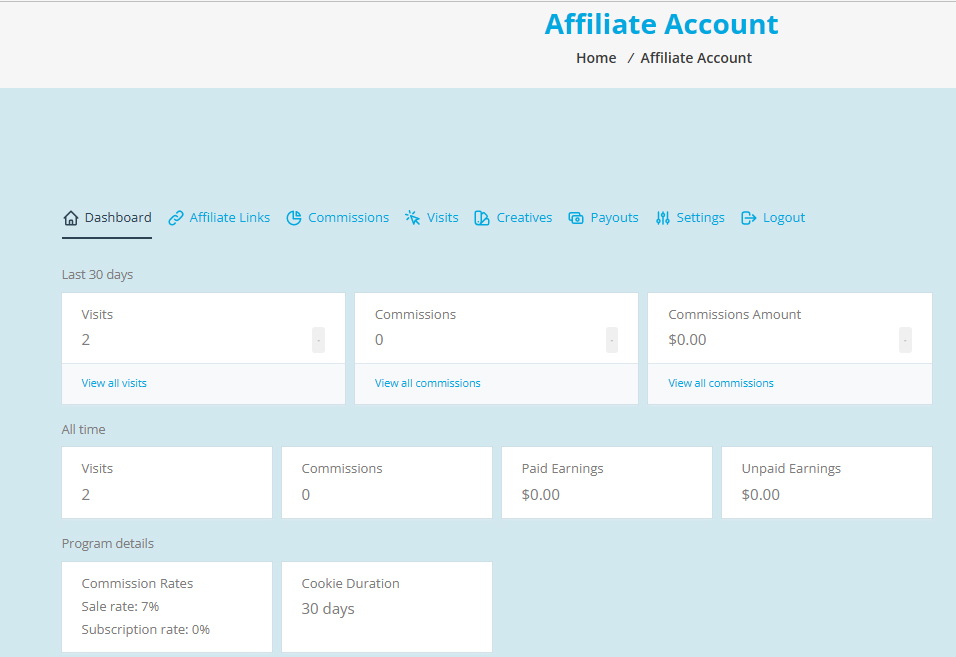Viewport: 956px width, 657px height.
Task: Click the Commissions Amount change indicator badge
Action: pyautogui.click(x=905, y=340)
